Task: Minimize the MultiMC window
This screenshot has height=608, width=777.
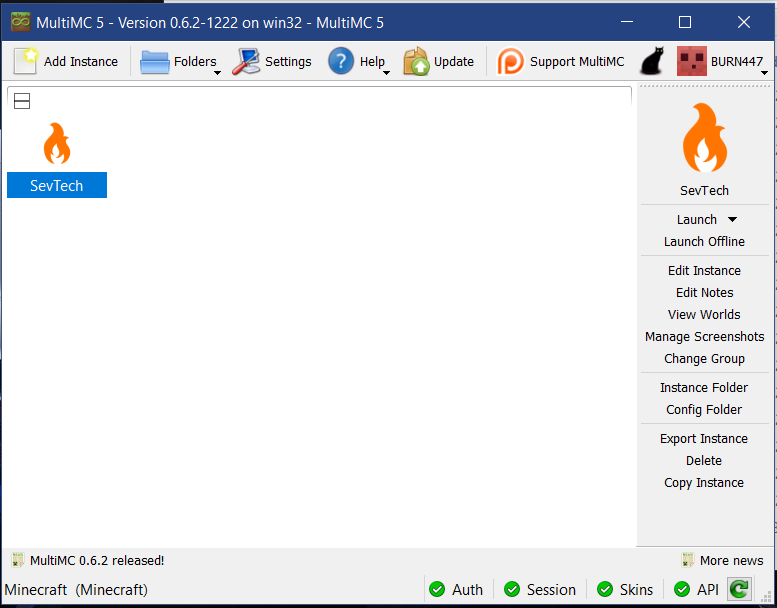Action: pos(627,22)
